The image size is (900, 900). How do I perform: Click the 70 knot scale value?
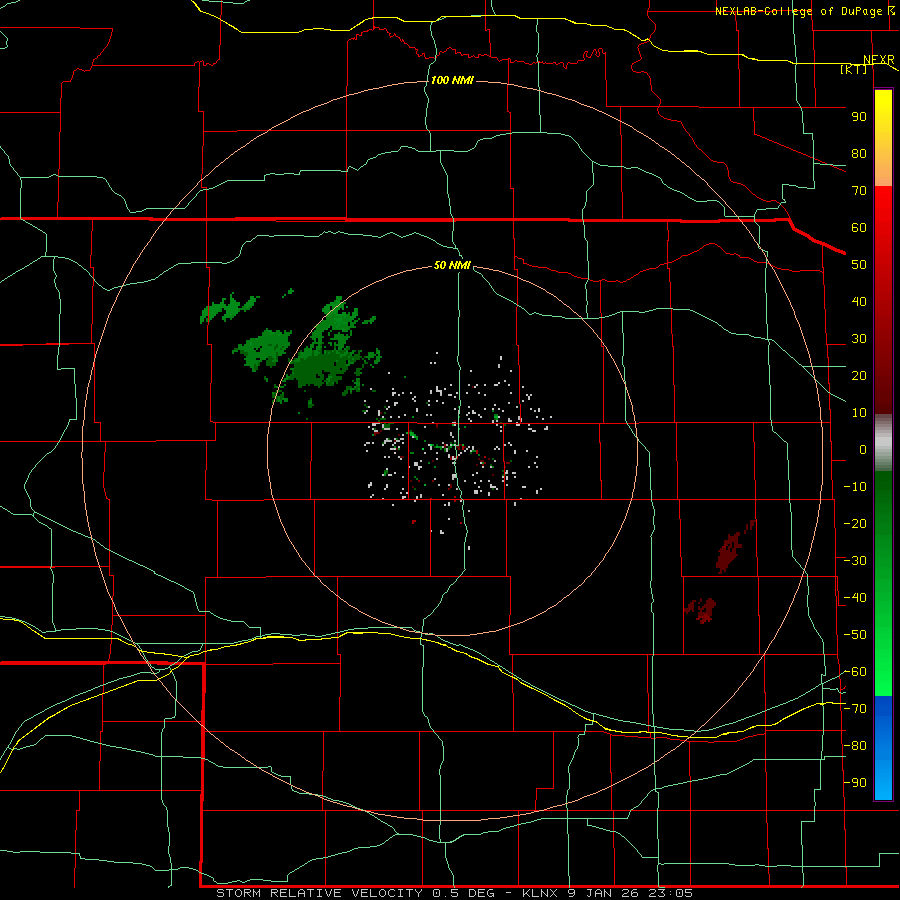tap(859, 191)
